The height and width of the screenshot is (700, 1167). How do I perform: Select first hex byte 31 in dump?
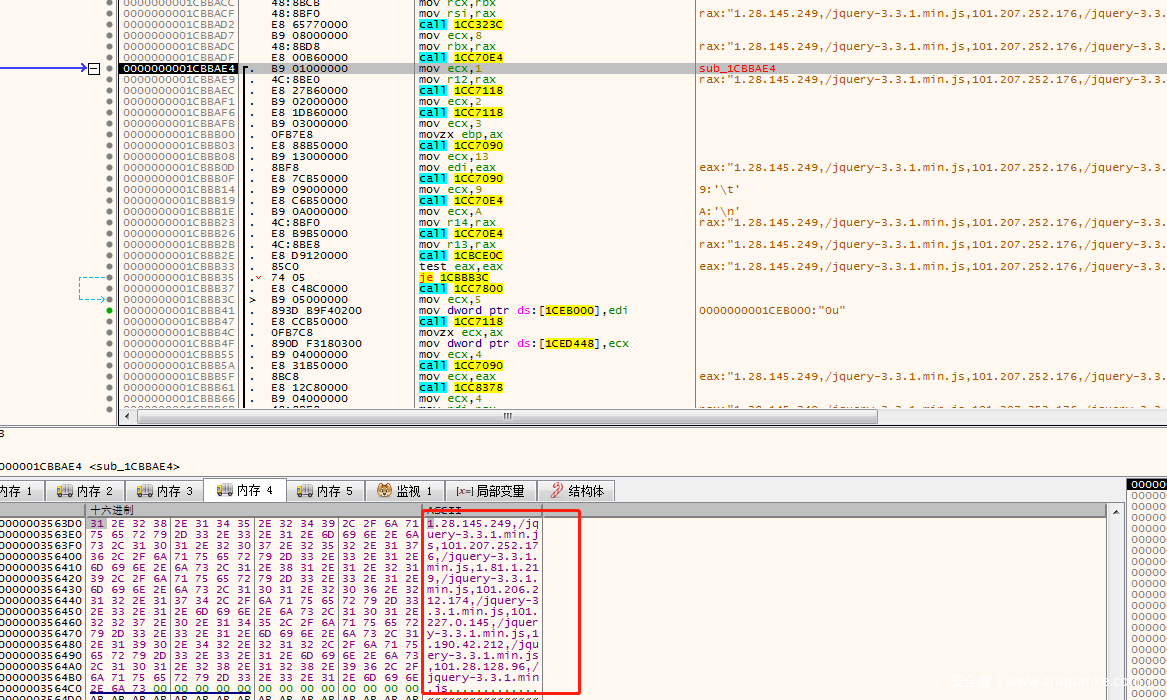[x=96, y=523]
